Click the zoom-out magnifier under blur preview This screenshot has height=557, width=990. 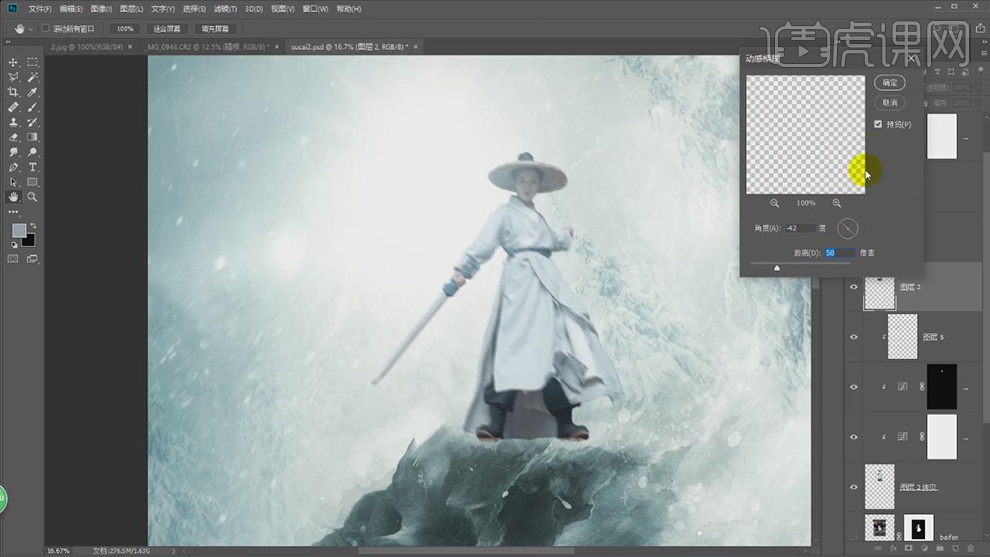[x=774, y=203]
